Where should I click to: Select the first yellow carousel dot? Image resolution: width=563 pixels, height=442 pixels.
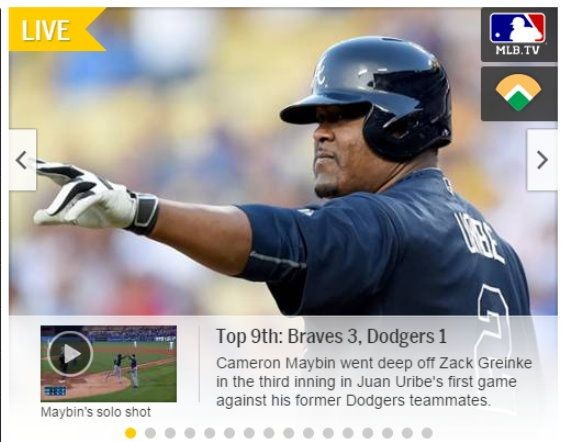(x=131, y=433)
